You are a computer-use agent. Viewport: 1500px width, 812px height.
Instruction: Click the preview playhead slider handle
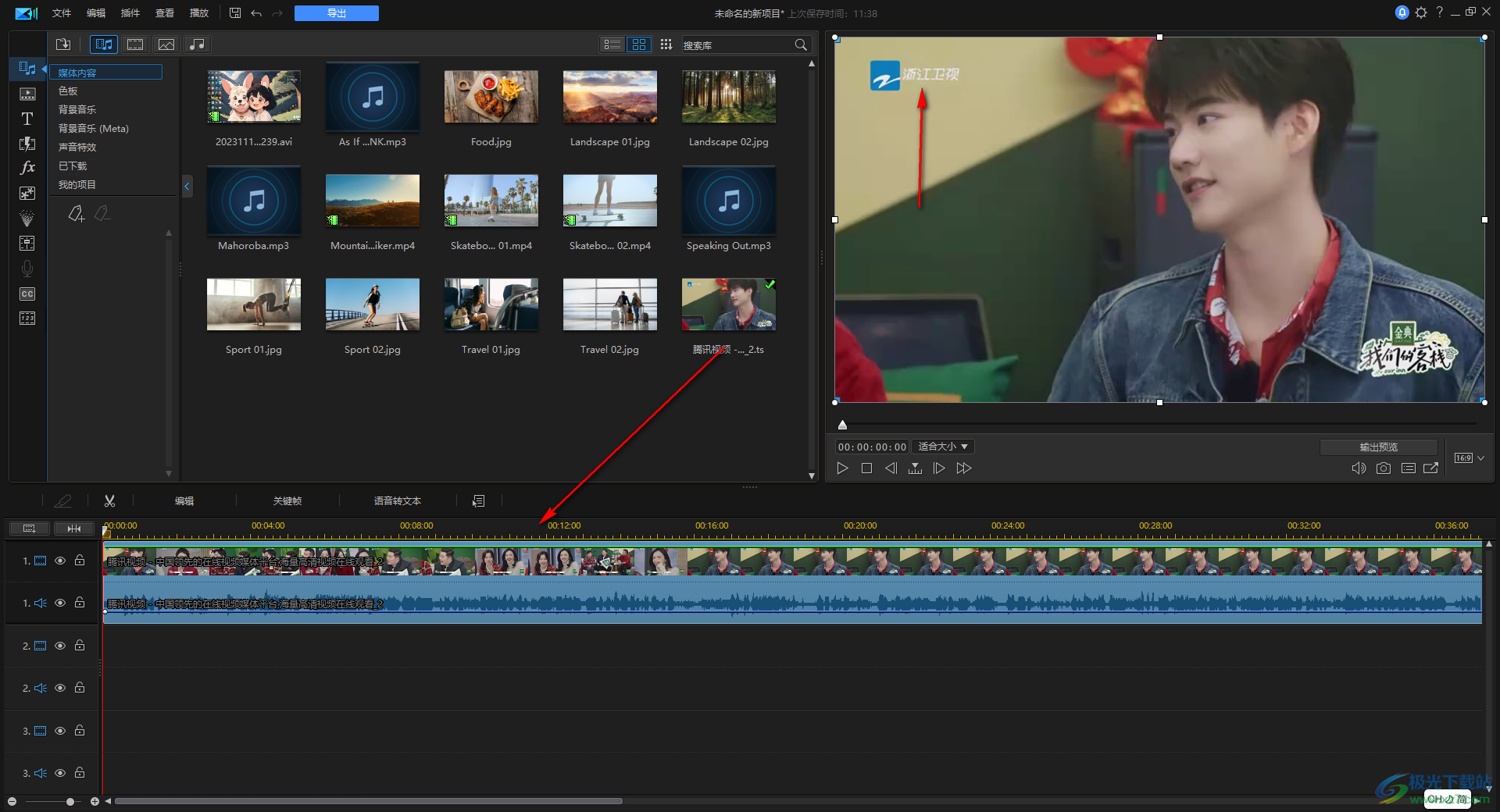[842, 425]
